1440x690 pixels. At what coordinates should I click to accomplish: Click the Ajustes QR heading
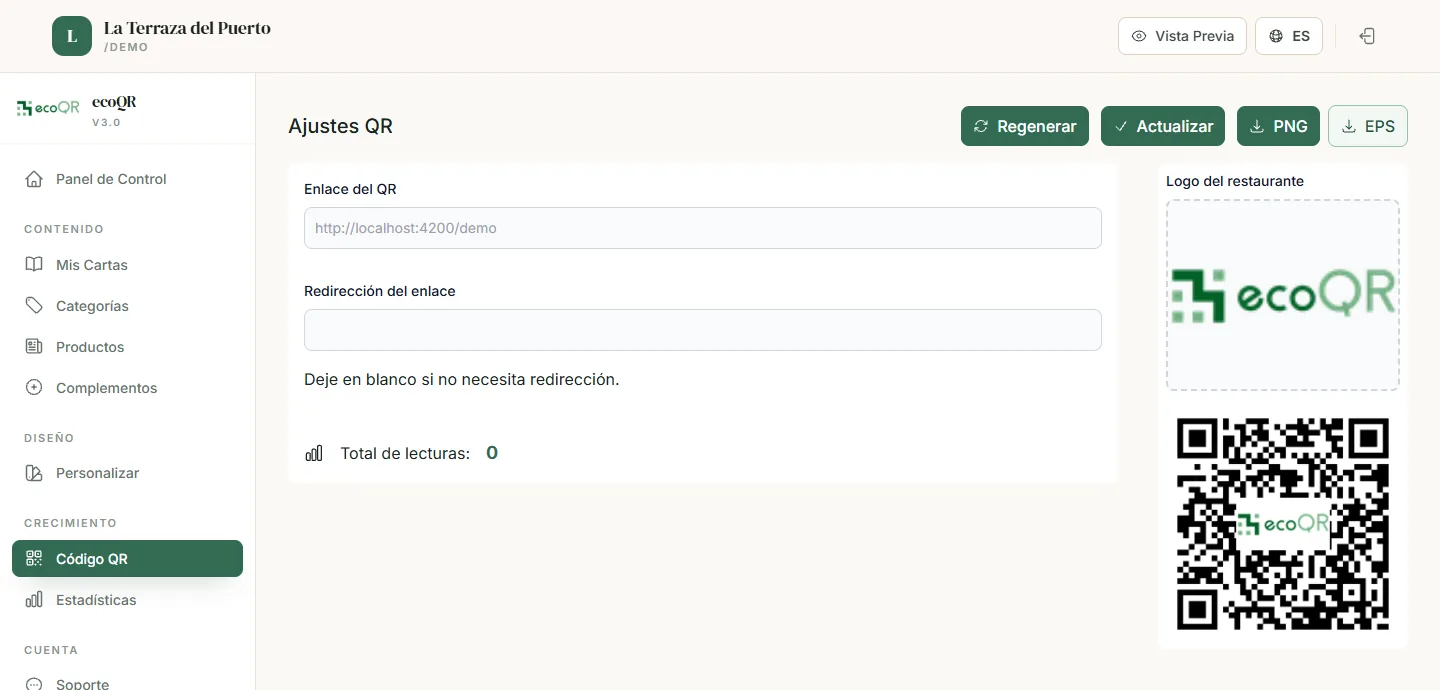pos(340,126)
